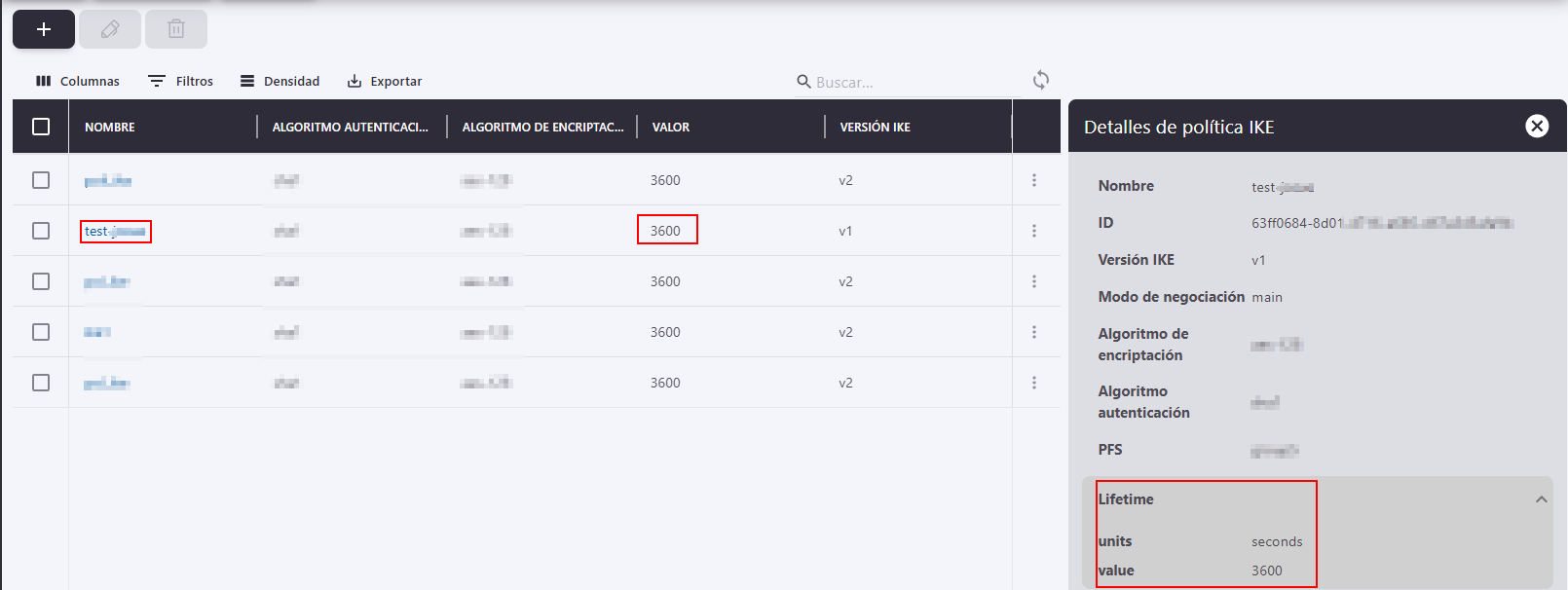Viewport: 1568px width, 590px height.
Task: Open the three-dot menu of last row
Action: click(1034, 383)
